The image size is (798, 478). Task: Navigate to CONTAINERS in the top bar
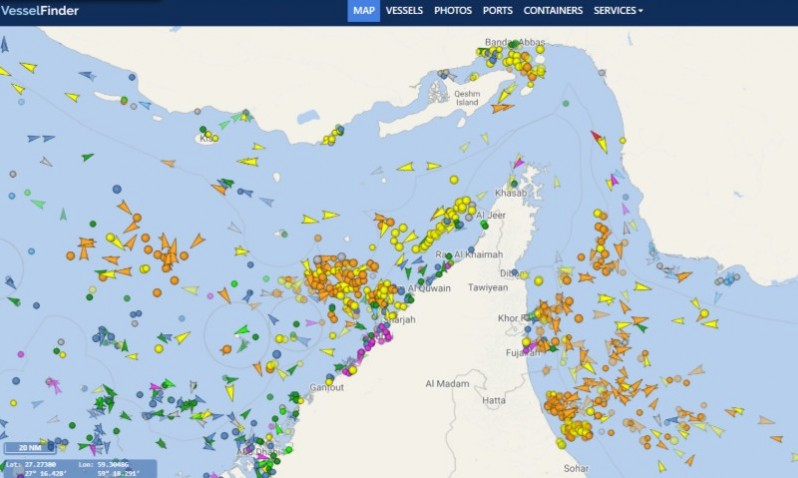(x=553, y=11)
